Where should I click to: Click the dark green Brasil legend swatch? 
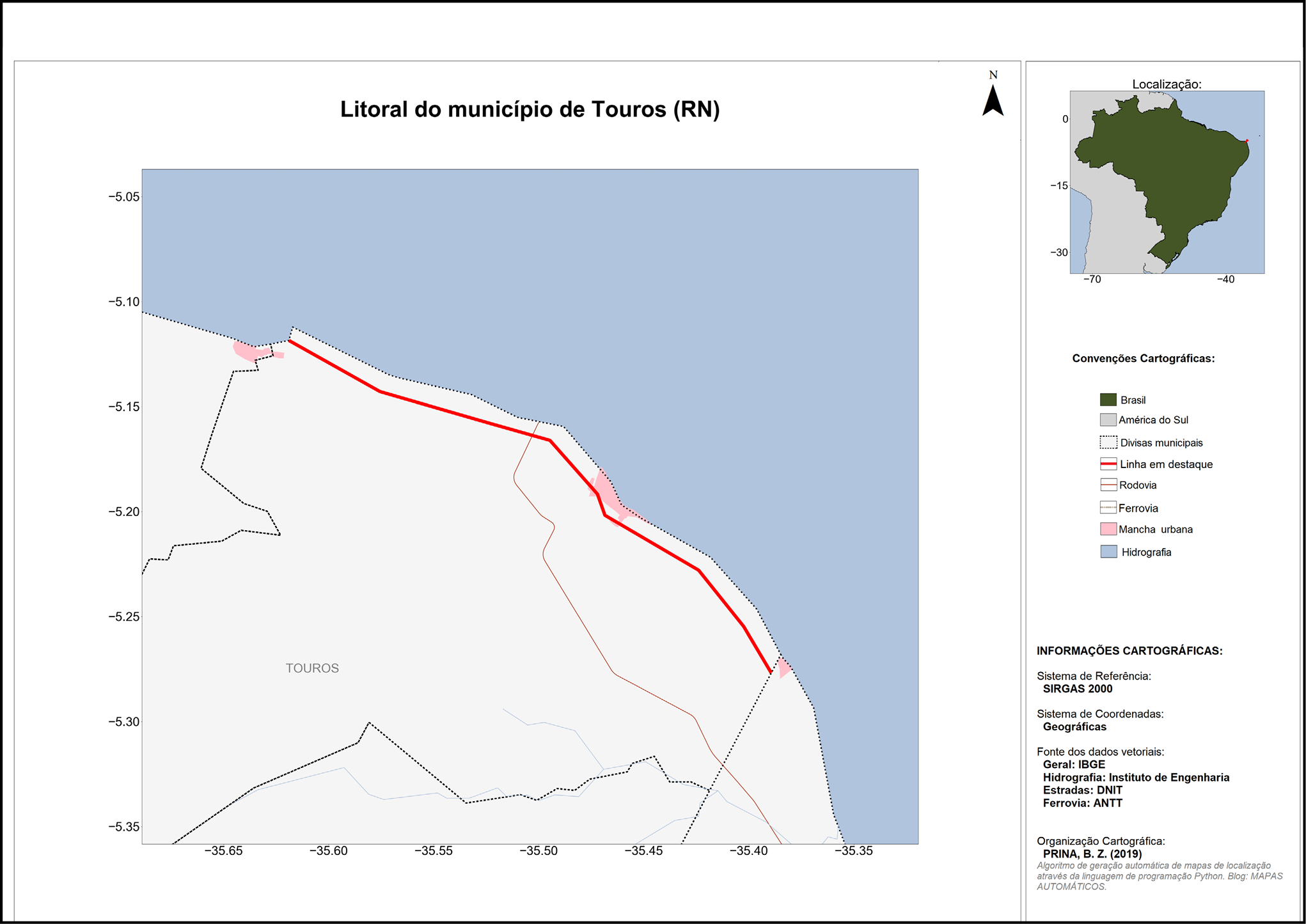(x=1108, y=400)
